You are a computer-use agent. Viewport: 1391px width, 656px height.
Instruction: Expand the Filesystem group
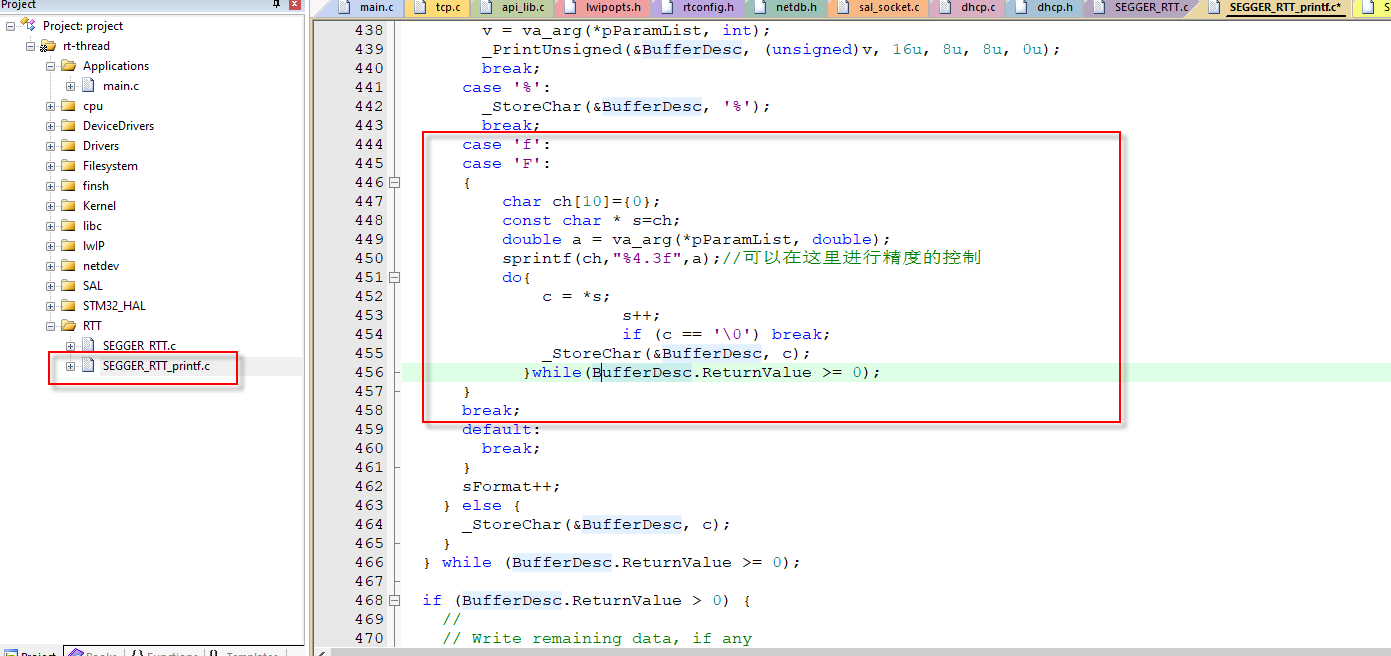coord(50,166)
